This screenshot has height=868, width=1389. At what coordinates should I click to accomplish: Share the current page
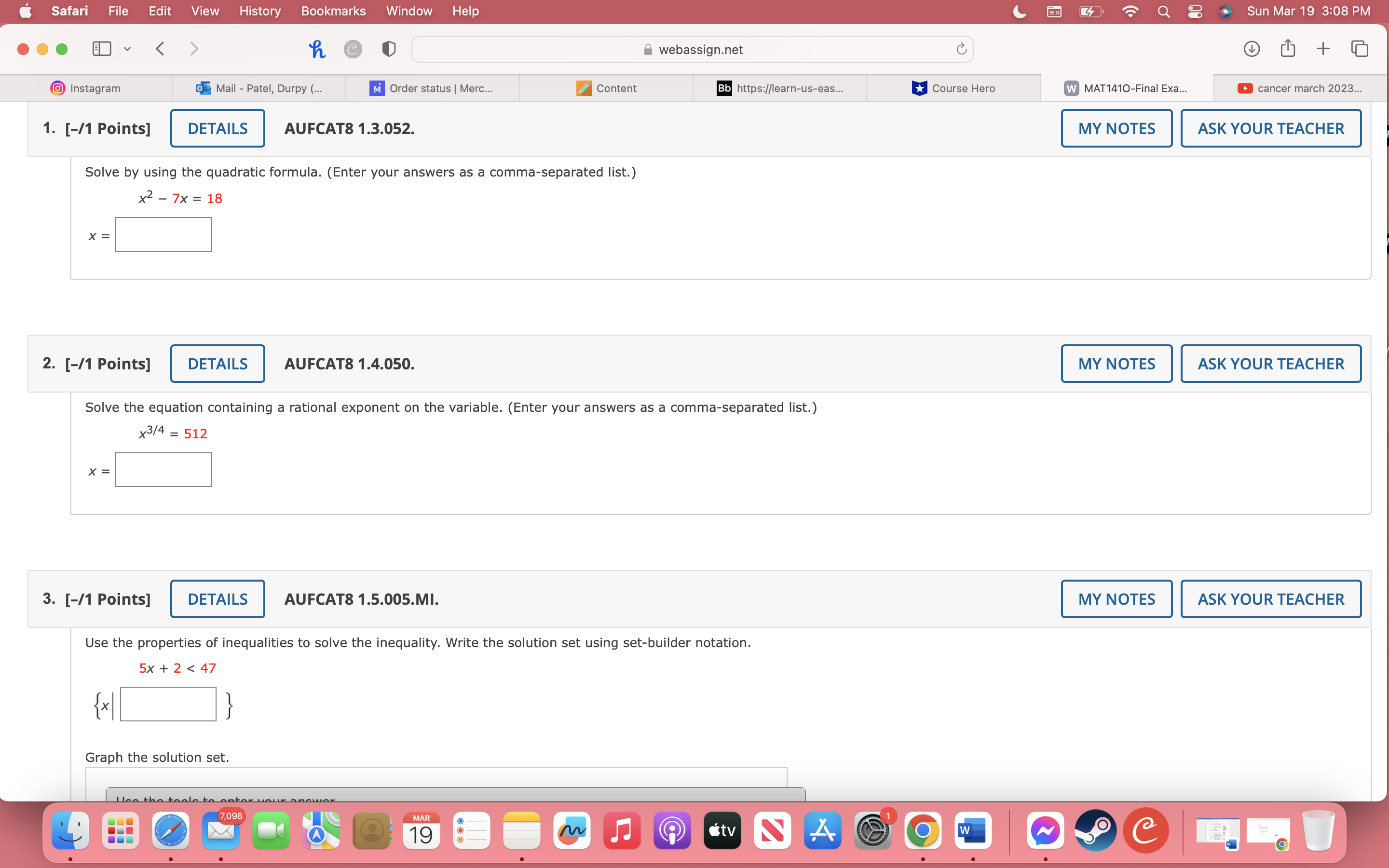click(x=1287, y=49)
